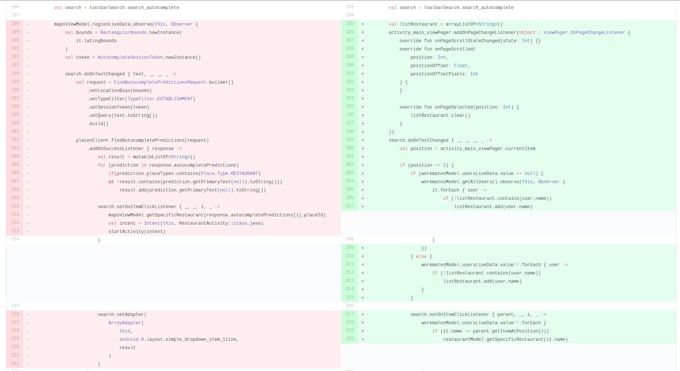Click added line 'if (it.name == parent.getItemAtPosition(i))'
This screenshot has height=371, width=680.
click(x=490, y=331)
